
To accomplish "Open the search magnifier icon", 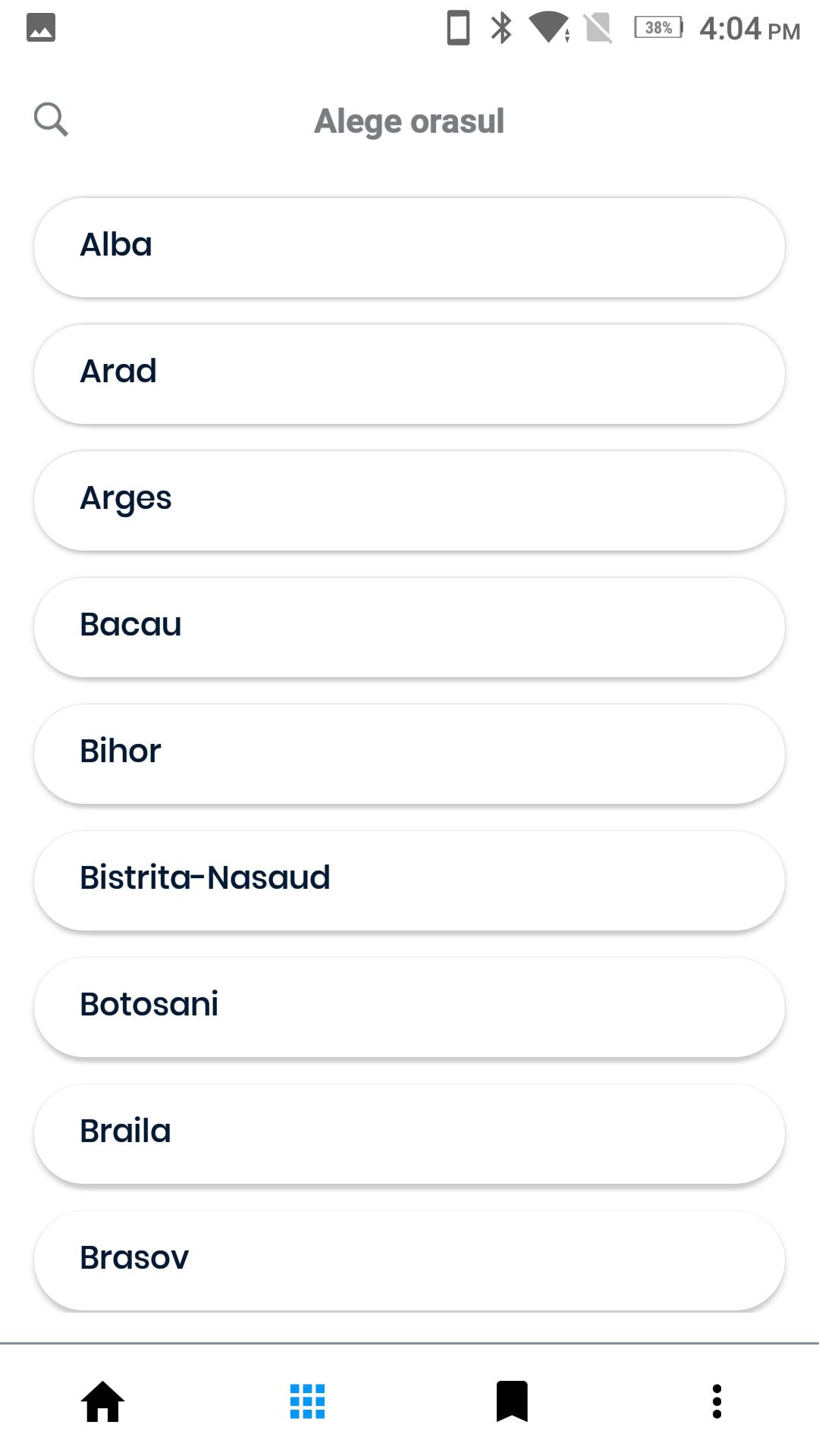I will 51,120.
